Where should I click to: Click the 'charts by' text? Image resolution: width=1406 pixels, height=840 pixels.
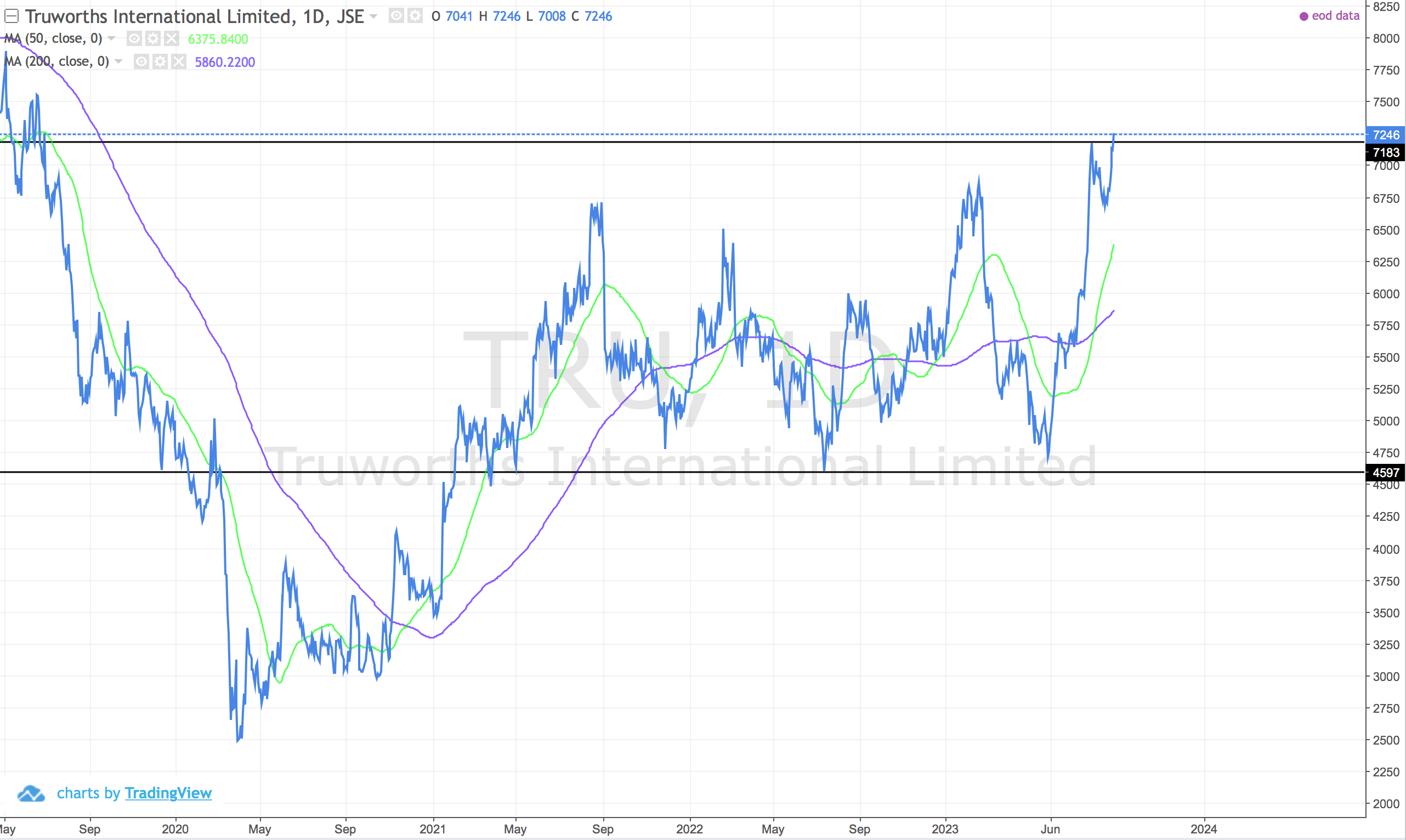point(89,793)
